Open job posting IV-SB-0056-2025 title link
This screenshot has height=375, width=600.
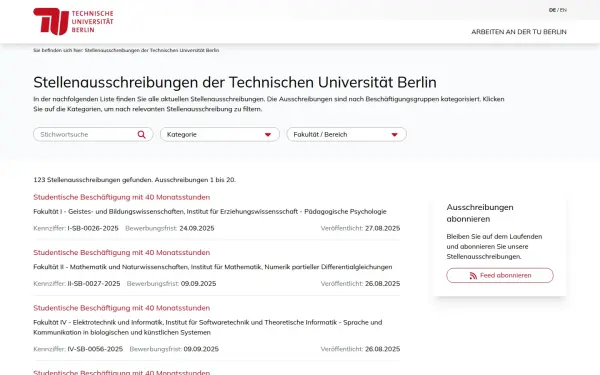click(x=122, y=308)
